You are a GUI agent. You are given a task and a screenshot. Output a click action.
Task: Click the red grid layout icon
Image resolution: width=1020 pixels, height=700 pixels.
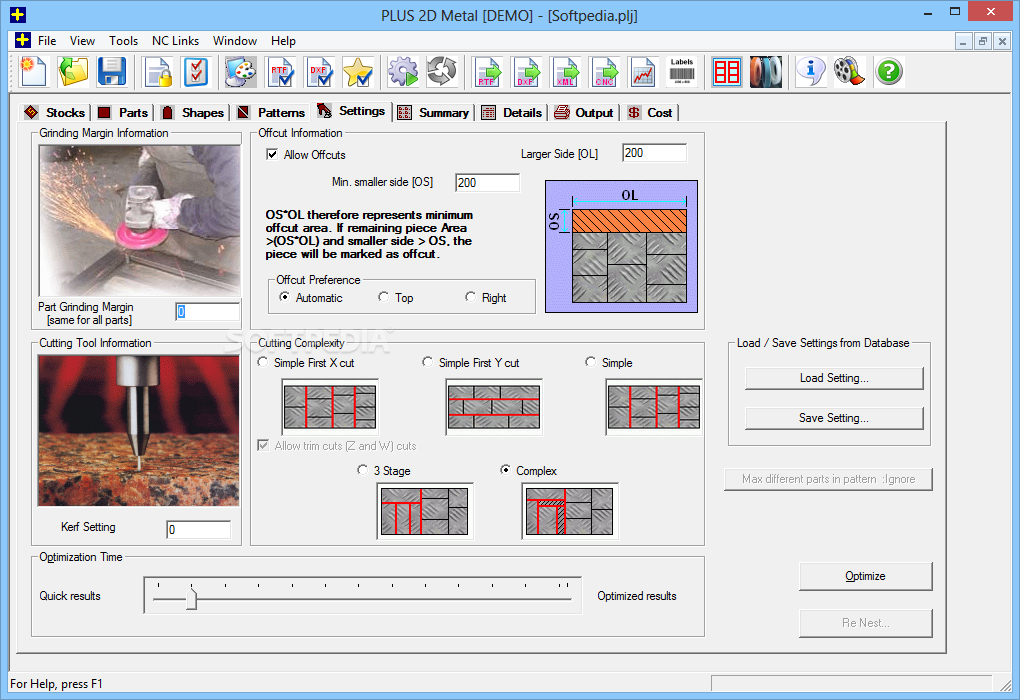(727, 72)
